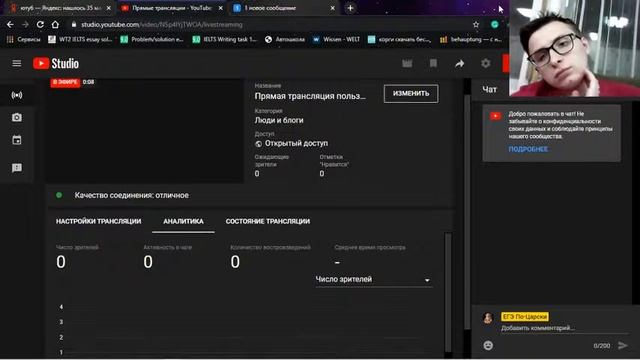Click the YouTube icon in chat welcome message
Screen dimensions: 640x360
click(x=496, y=116)
